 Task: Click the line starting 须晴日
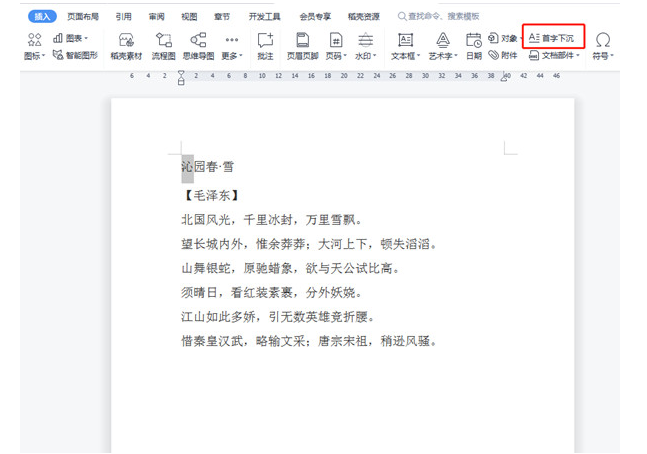[272, 293]
